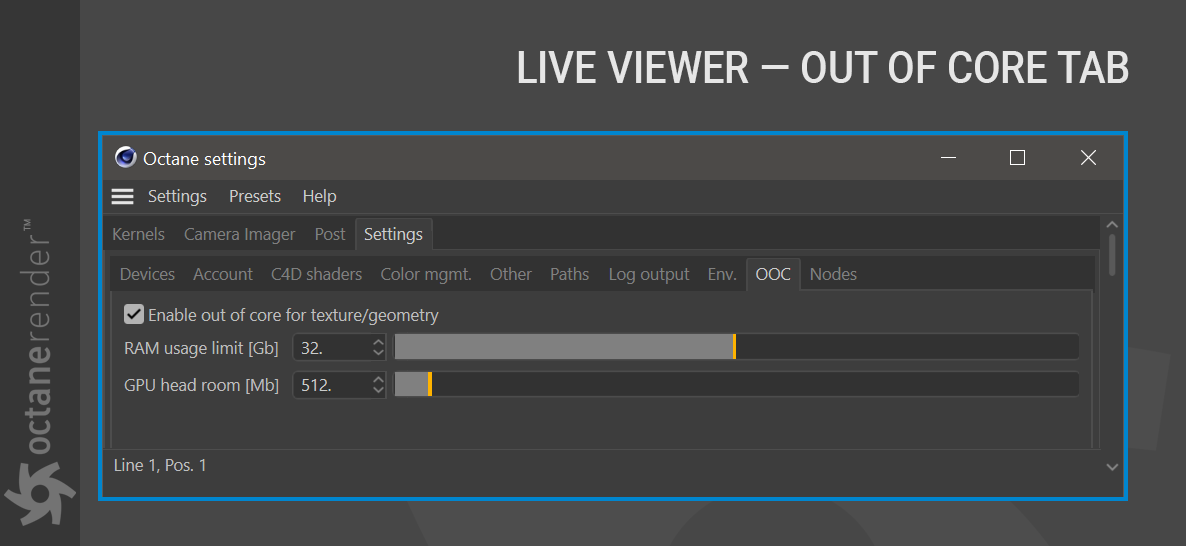1186x546 pixels.
Task: Open the Account sub-tab
Action: 223,275
